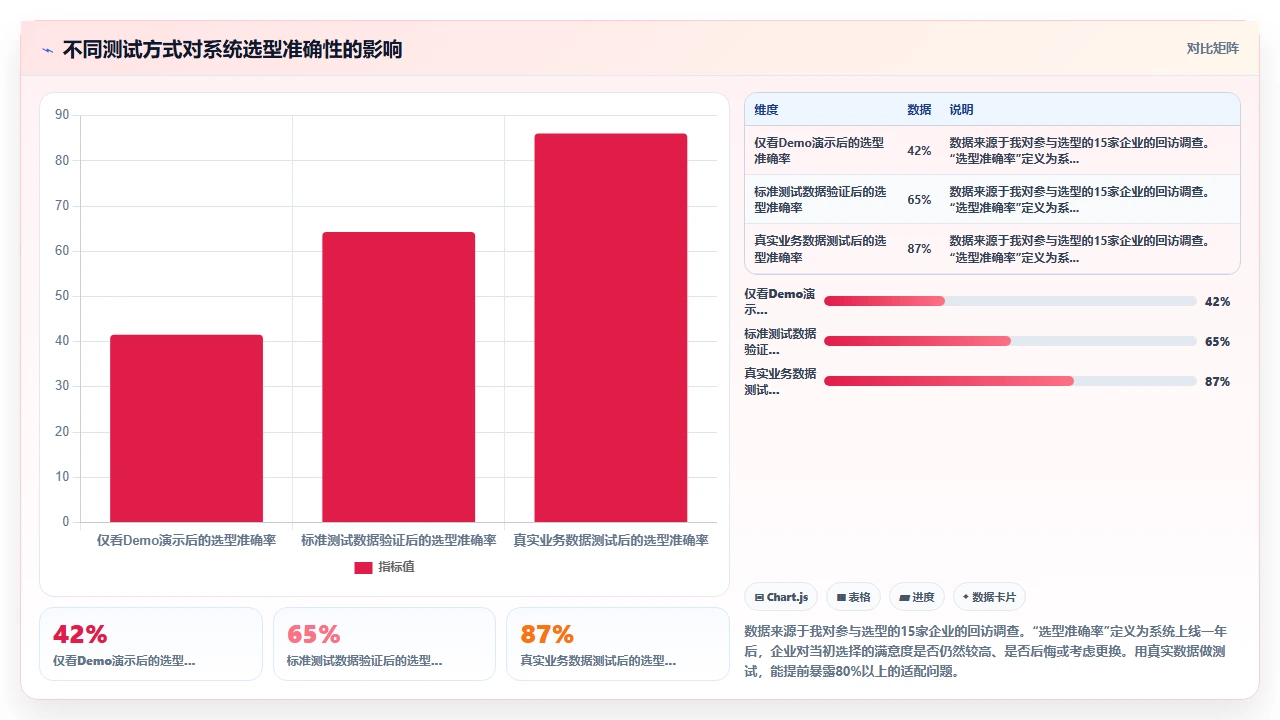Click the 仅看Demo演示 progress label

click(780, 302)
